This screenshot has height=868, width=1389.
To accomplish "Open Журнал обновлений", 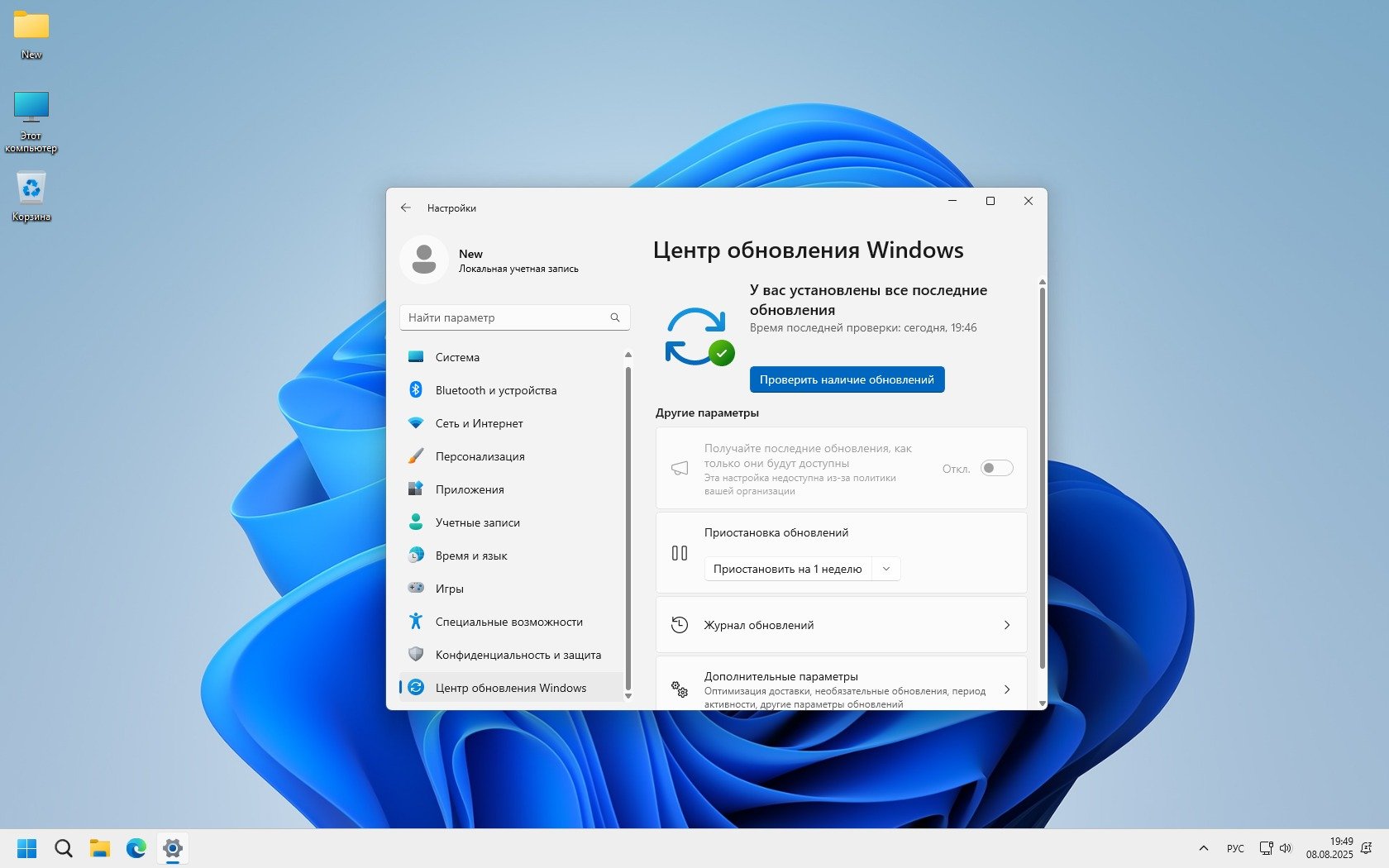I will click(842, 625).
